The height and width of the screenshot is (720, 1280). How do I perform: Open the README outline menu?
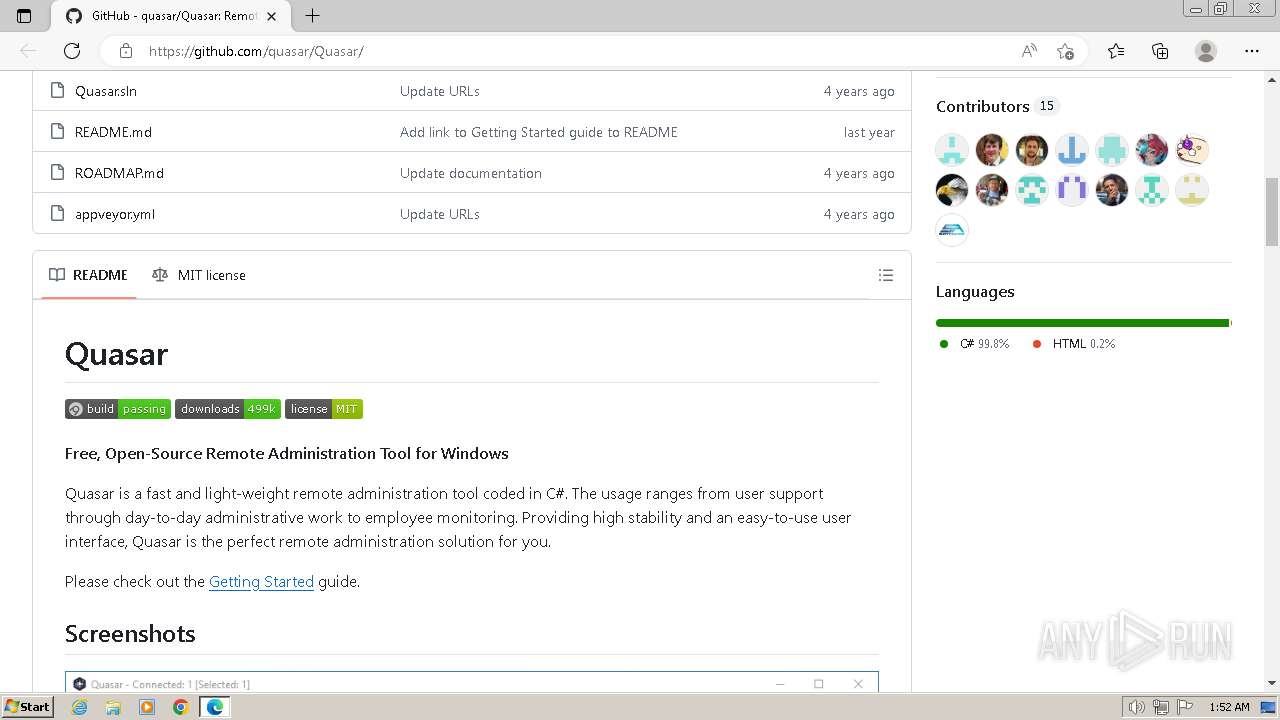pos(885,275)
